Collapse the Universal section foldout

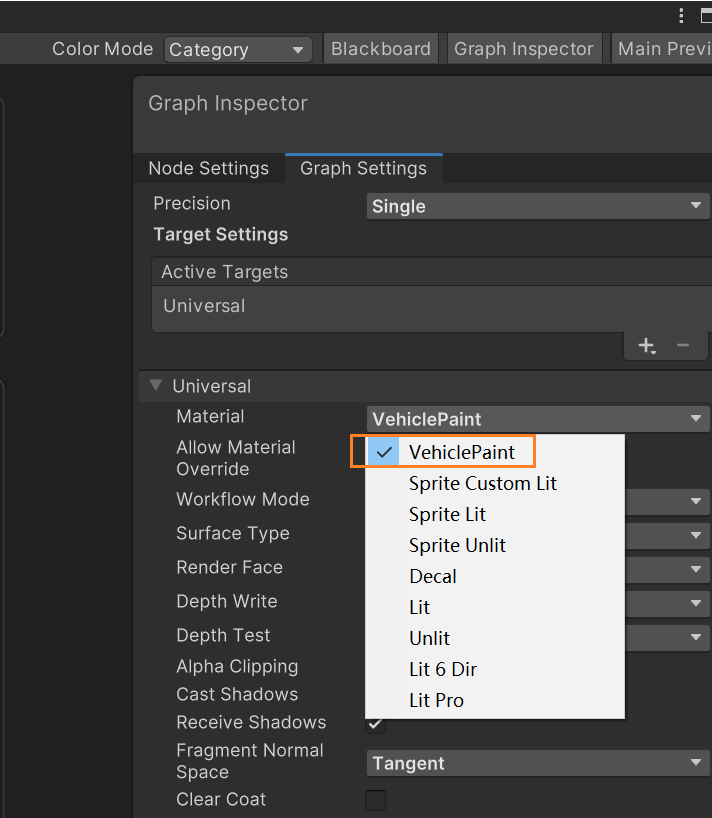156,386
